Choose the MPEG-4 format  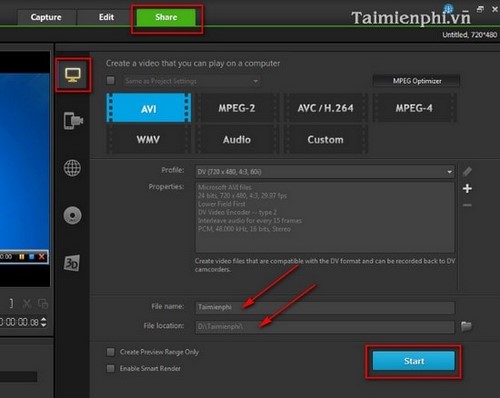[414, 108]
